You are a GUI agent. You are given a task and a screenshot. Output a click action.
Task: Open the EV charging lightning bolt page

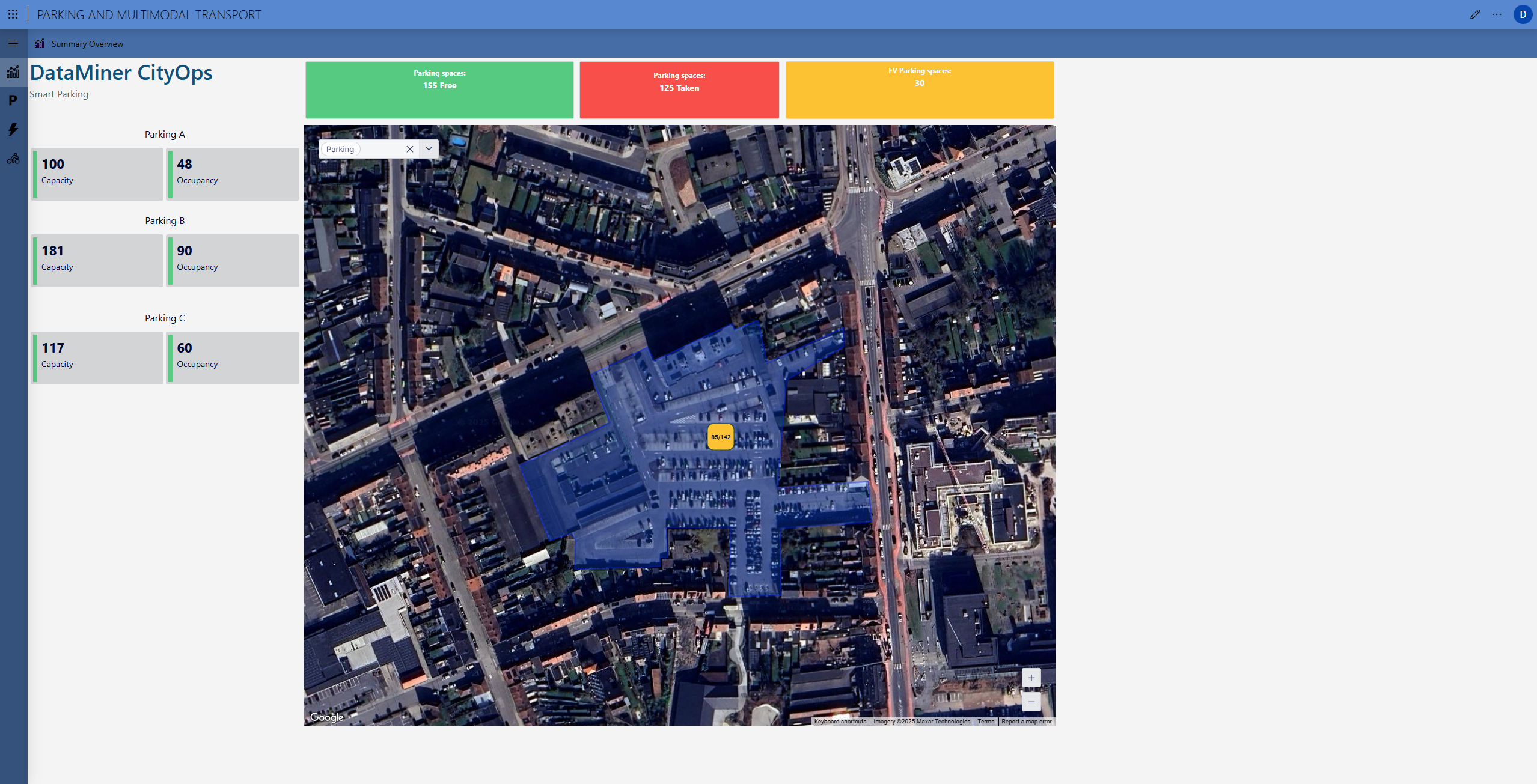(x=13, y=129)
